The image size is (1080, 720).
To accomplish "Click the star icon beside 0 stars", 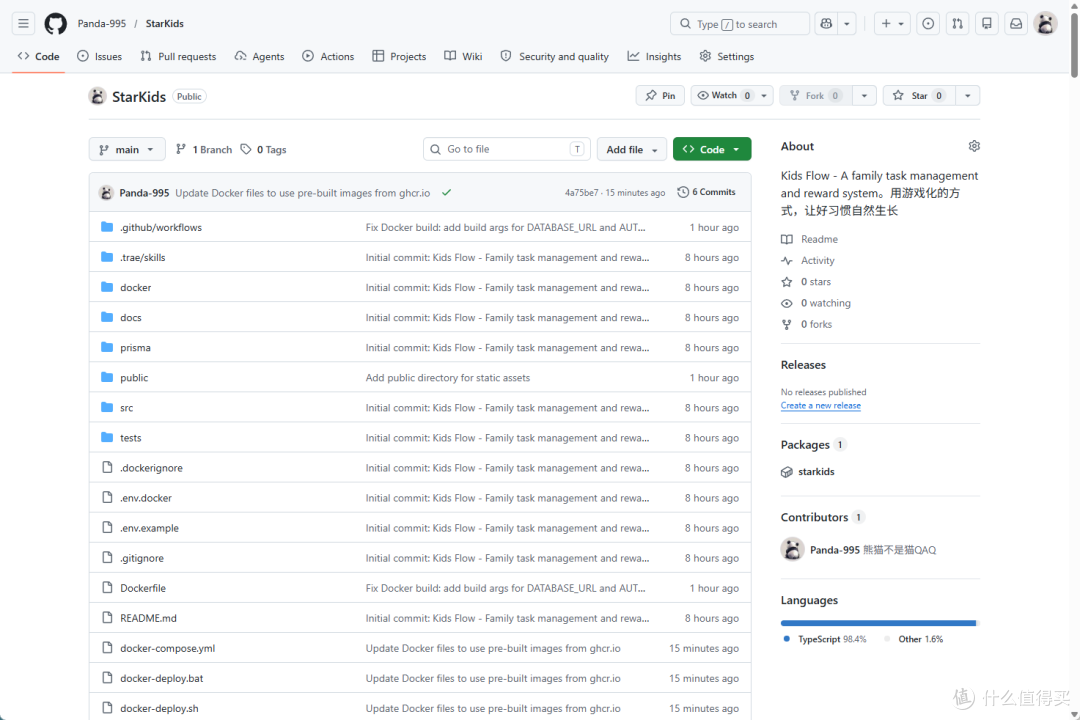I will tap(787, 282).
